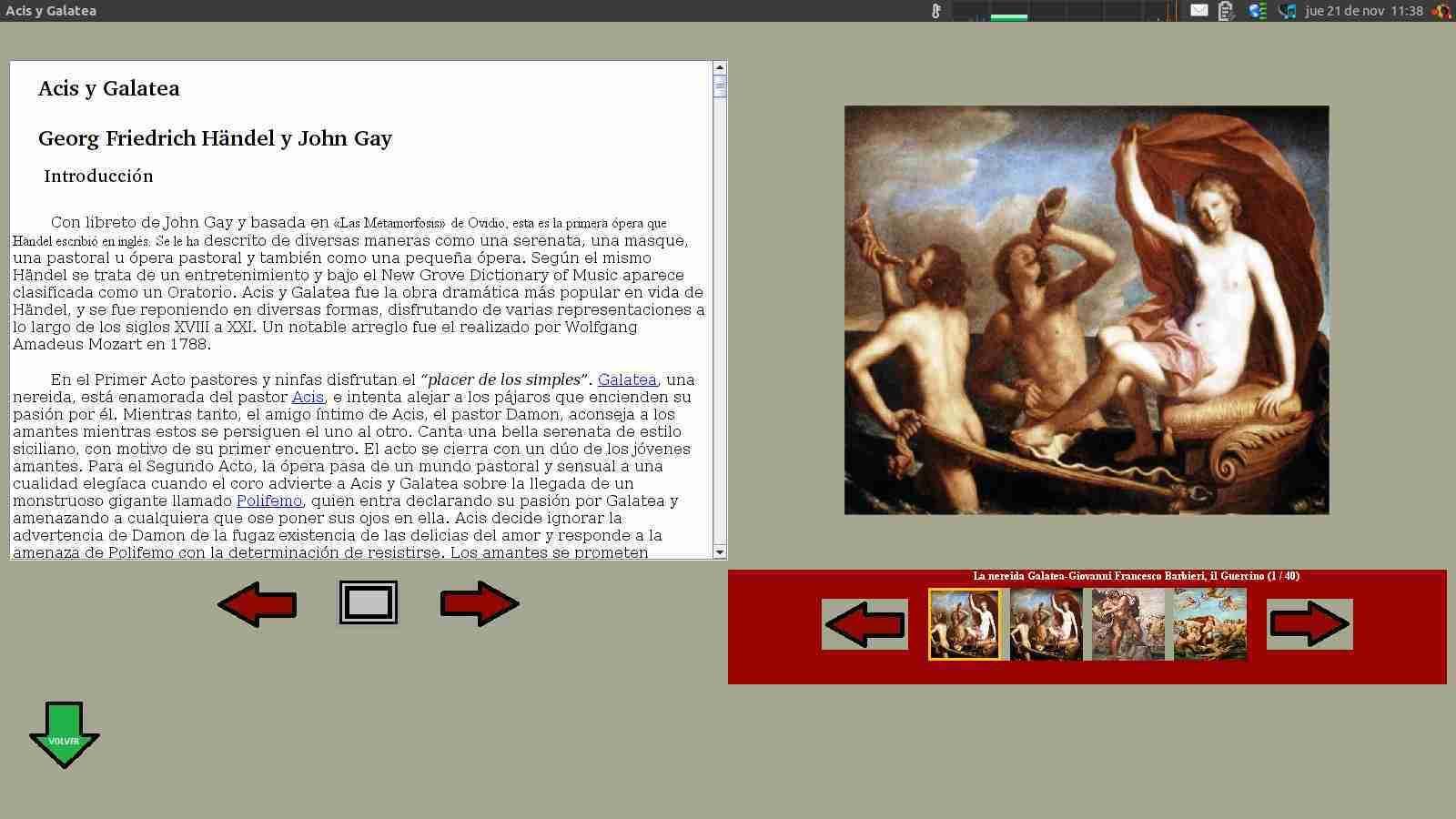
Task: Click the scrollbar down arrow in the text panel
Action: tap(720, 552)
